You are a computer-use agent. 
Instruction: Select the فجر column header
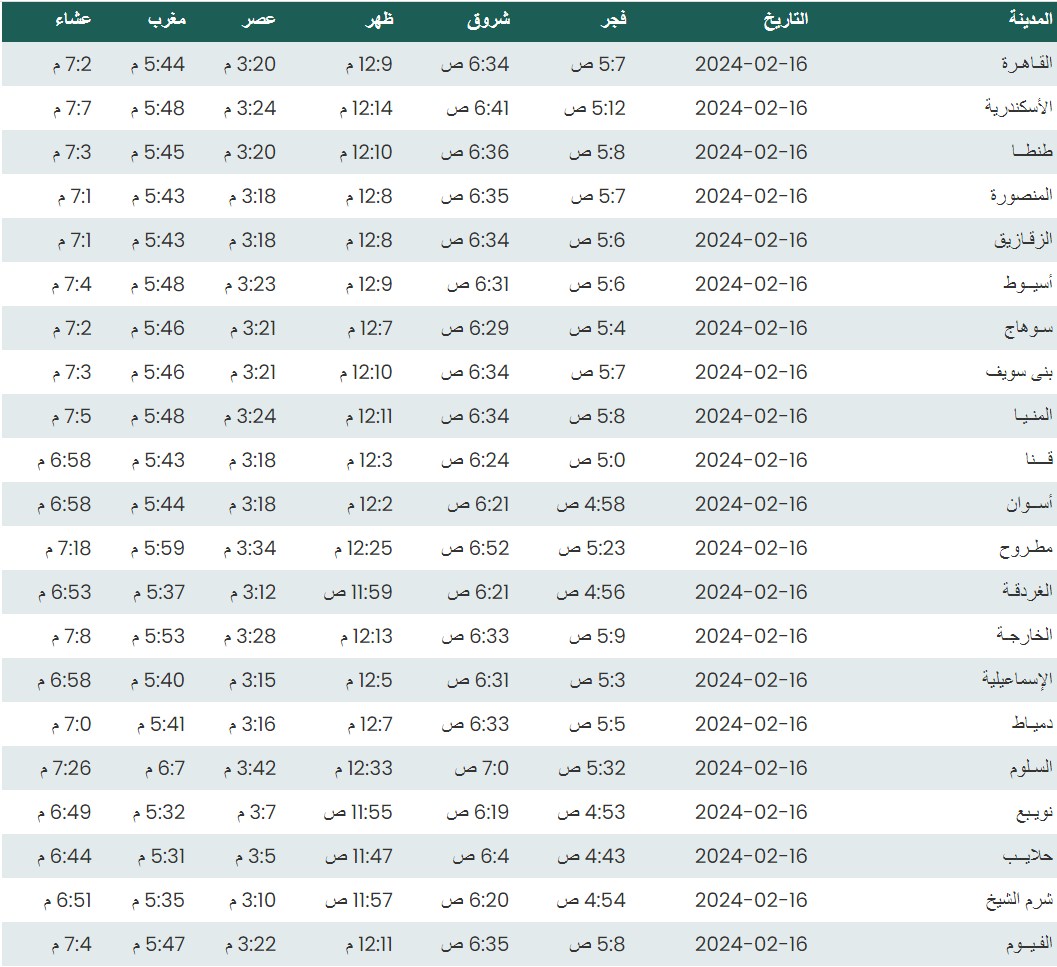tap(611, 20)
